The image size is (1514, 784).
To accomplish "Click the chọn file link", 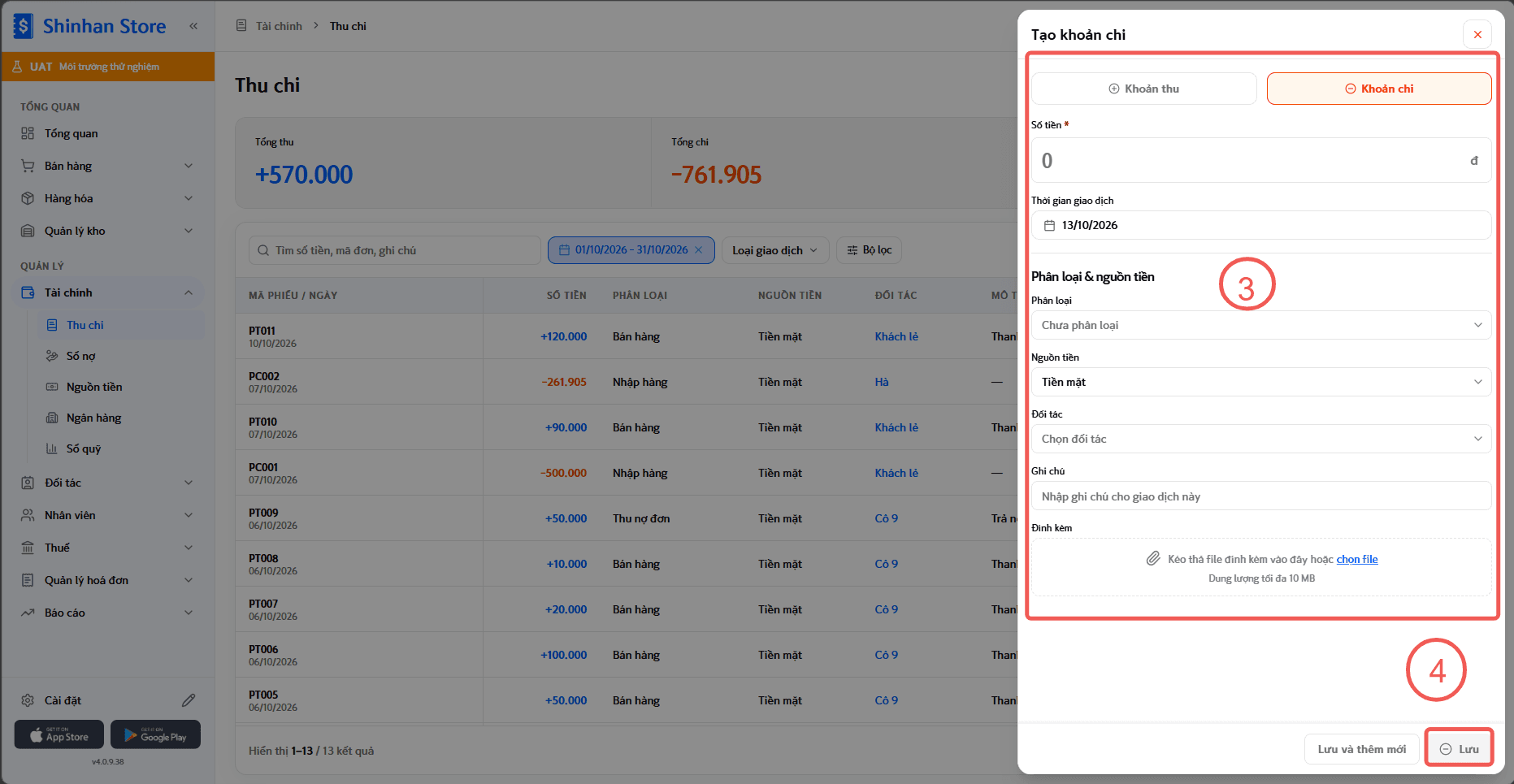I will tap(1357, 559).
